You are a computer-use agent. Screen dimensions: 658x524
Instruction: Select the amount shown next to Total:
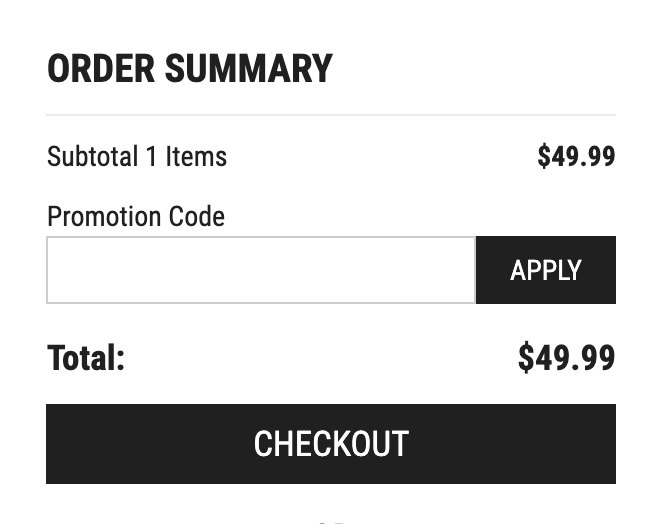[566, 358]
